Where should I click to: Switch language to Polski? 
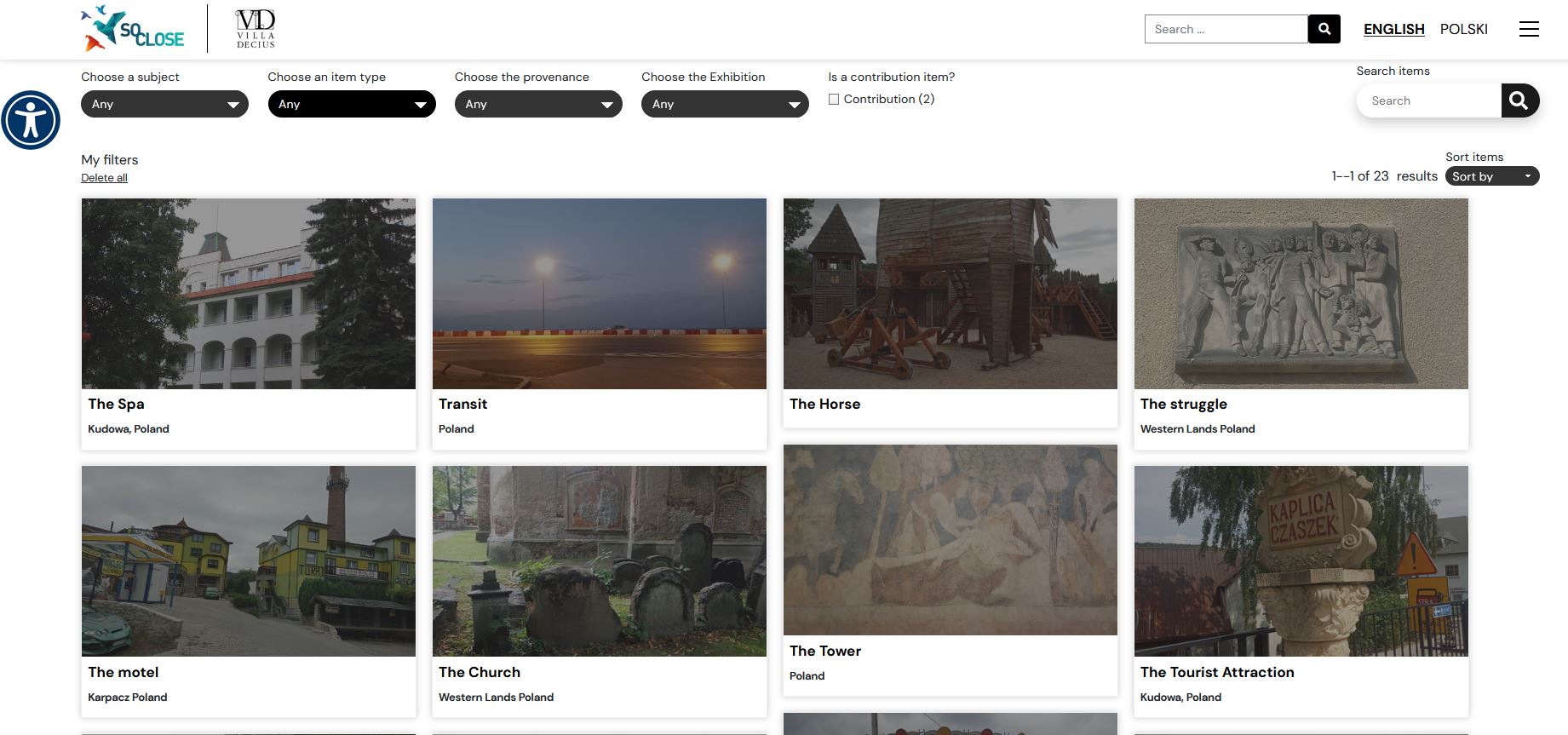tap(1464, 29)
